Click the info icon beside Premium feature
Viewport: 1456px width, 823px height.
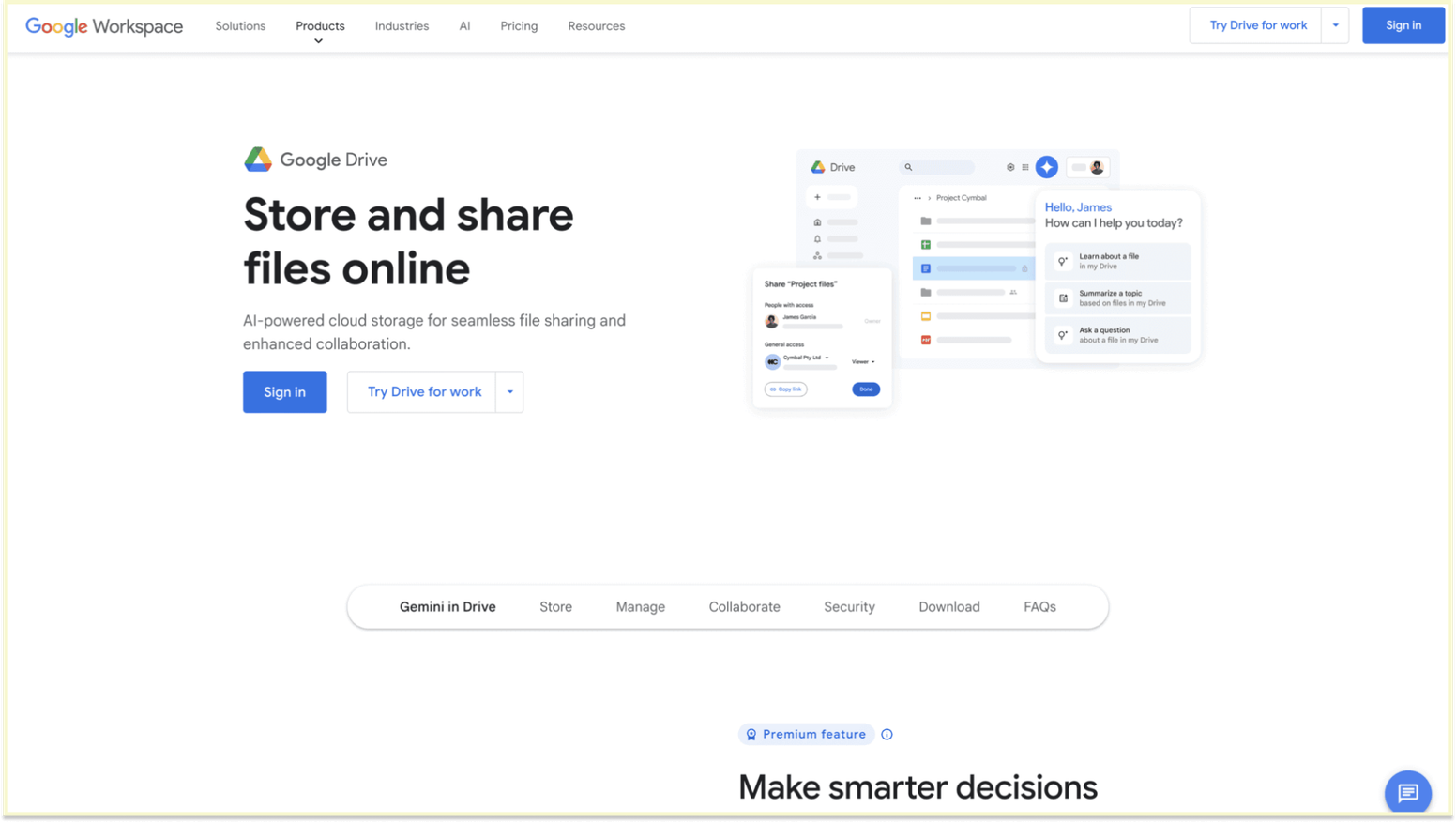(x=887, y=735)
